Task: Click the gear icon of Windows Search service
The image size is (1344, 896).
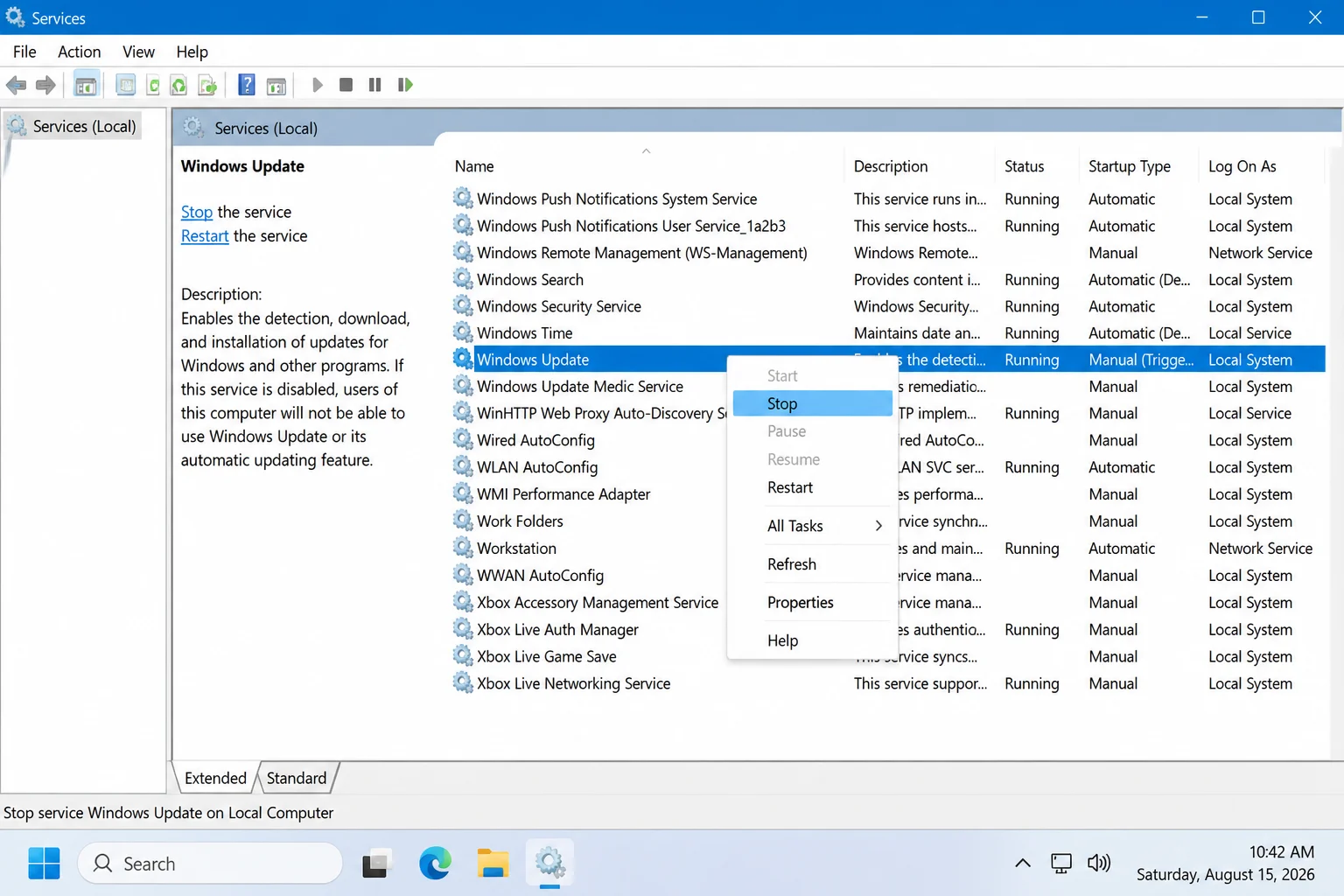Action: [463, 279]
